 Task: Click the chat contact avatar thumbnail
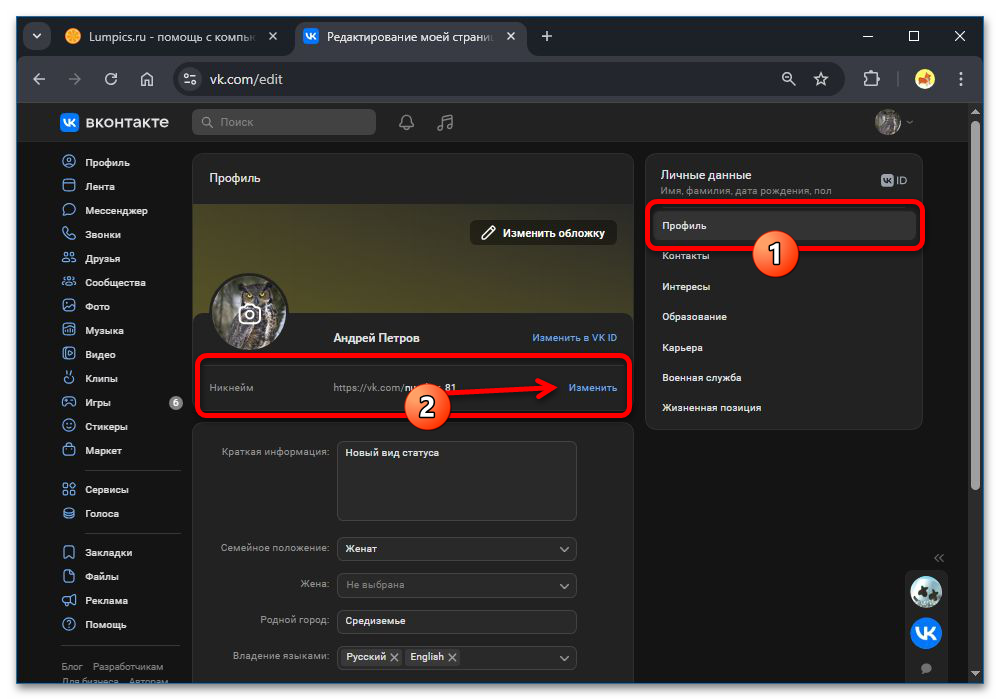click(926, 592)
